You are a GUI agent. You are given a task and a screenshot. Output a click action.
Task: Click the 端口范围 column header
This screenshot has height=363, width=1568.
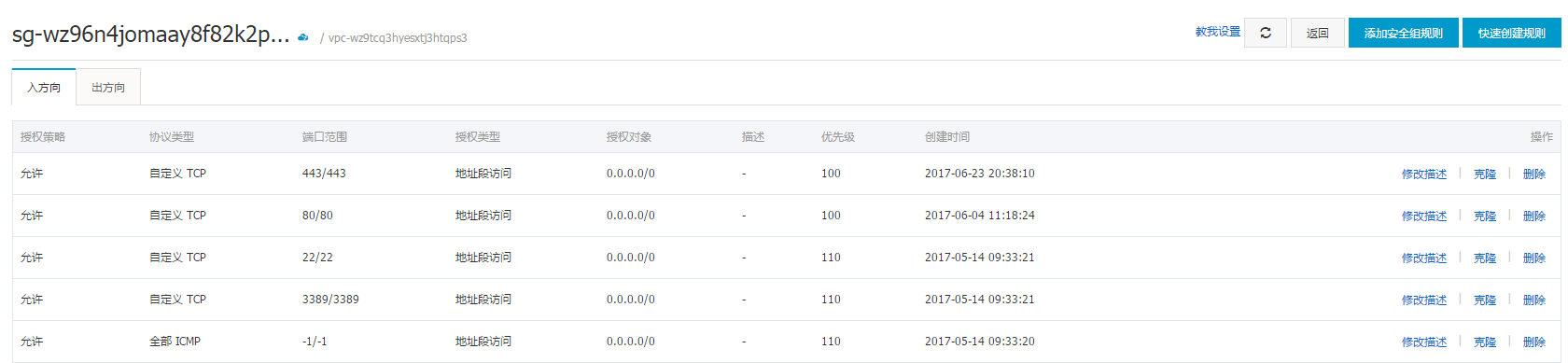[325, 137]
